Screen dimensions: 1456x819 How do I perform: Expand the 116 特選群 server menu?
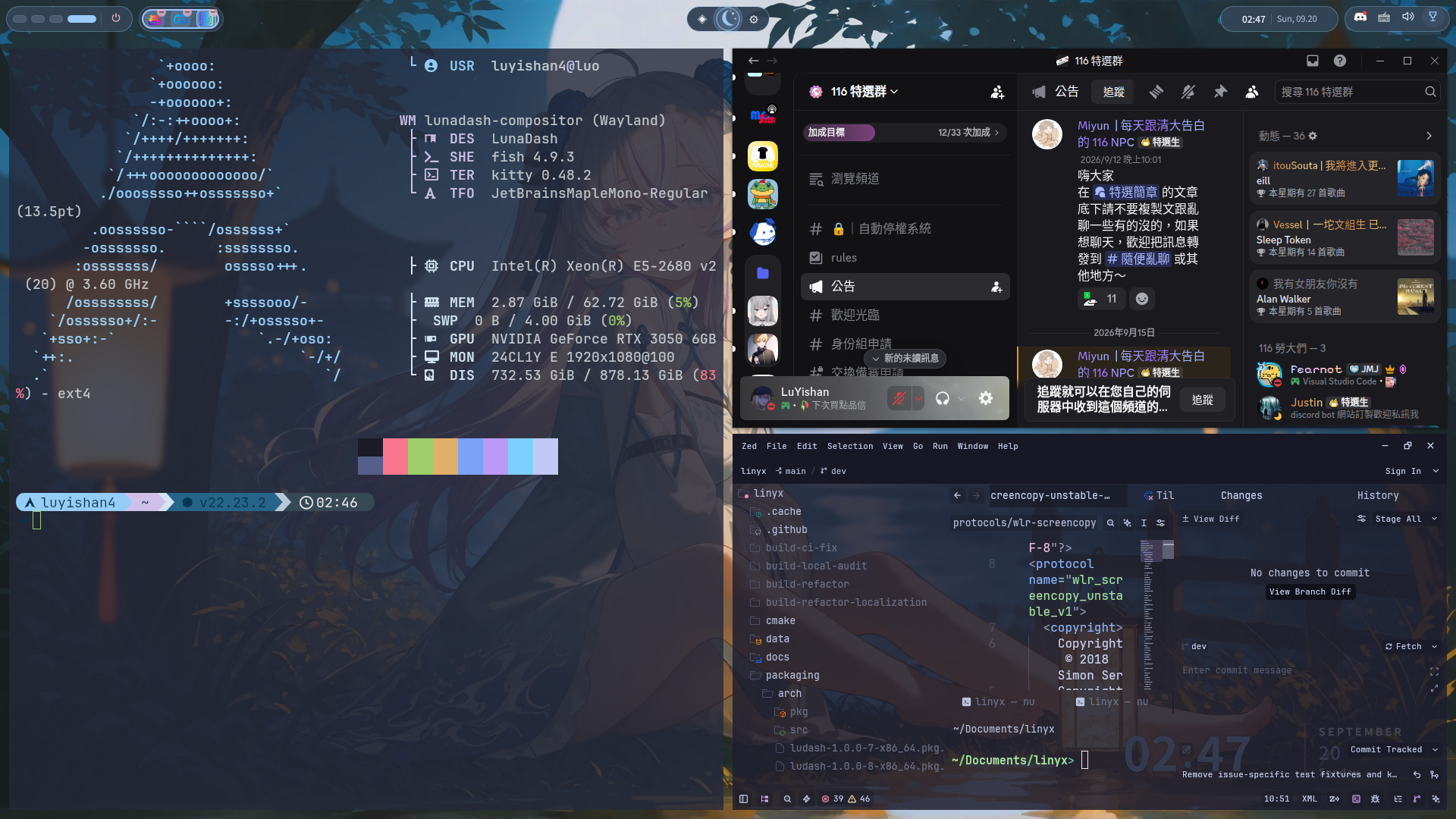click(864, 92)
